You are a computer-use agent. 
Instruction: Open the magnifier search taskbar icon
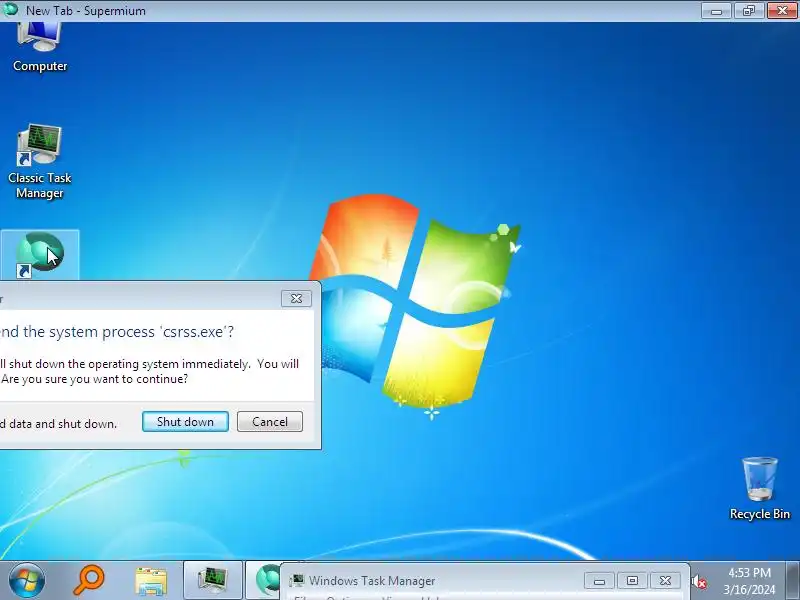tap(89, 580)
